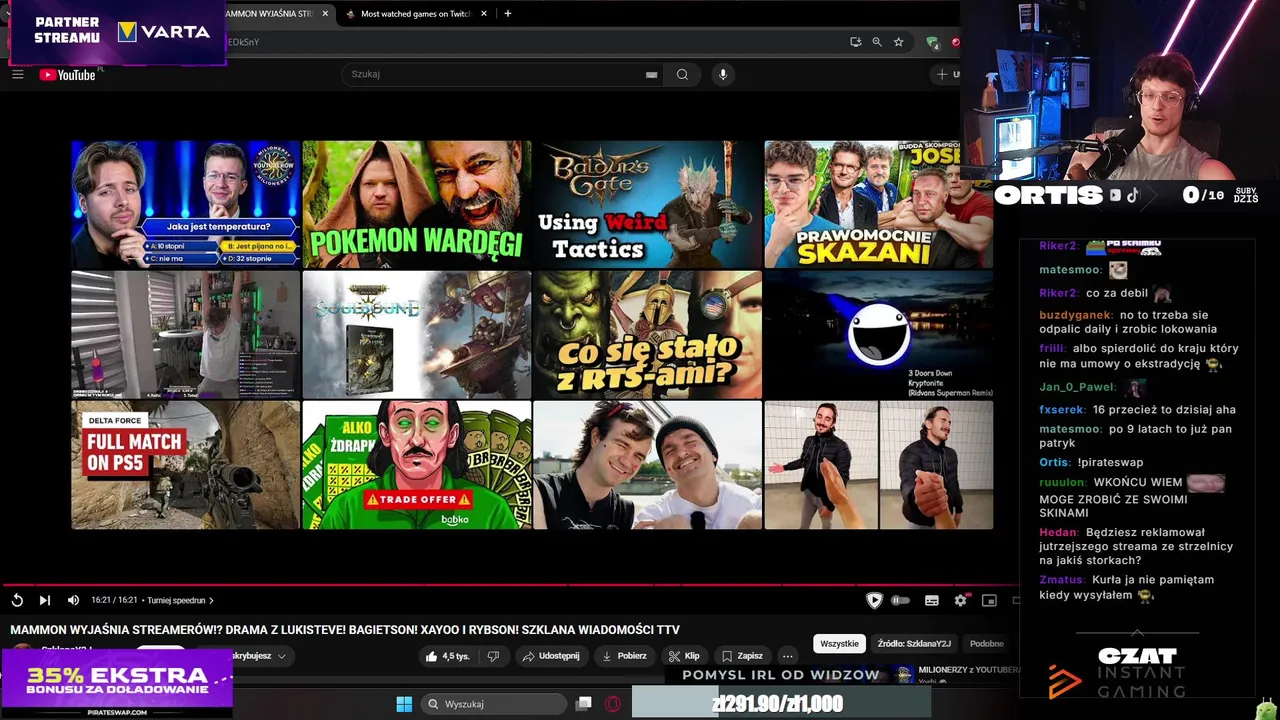The height and width of the screenshot is (720, 1280).
Task: Save video with Zapisz button
Action: 743,656
